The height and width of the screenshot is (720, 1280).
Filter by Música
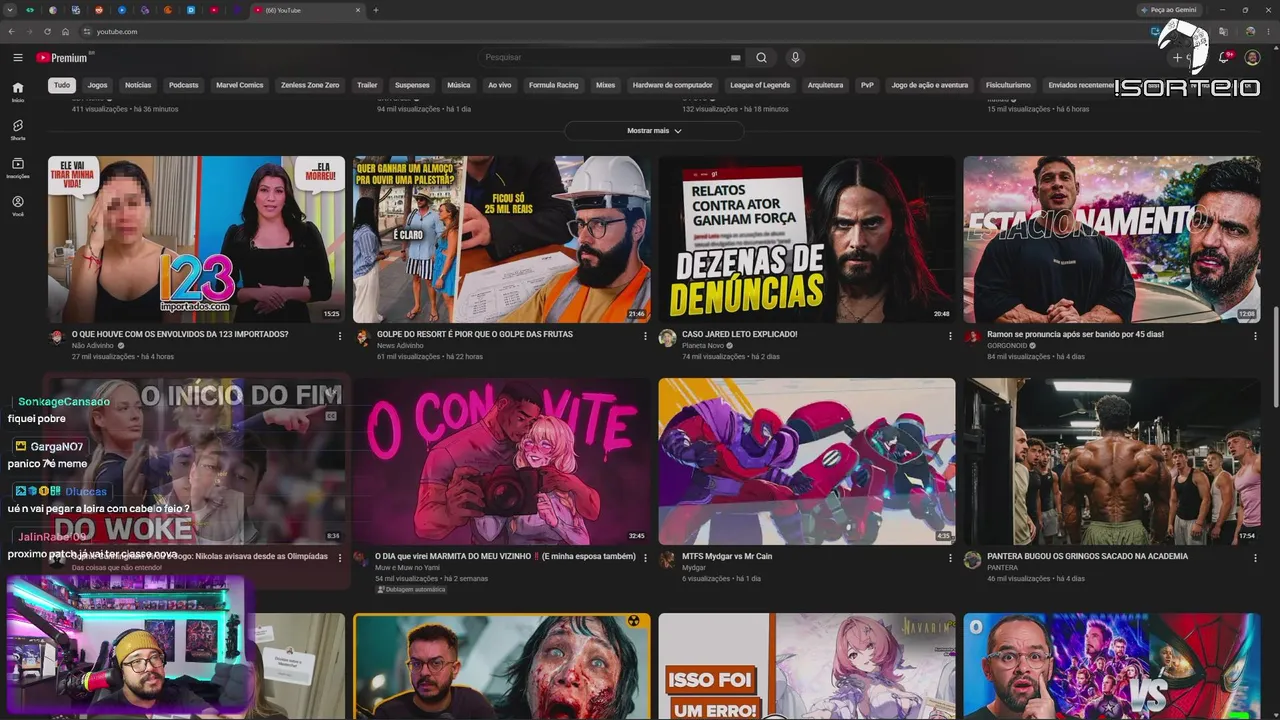[x=459, y=85]
